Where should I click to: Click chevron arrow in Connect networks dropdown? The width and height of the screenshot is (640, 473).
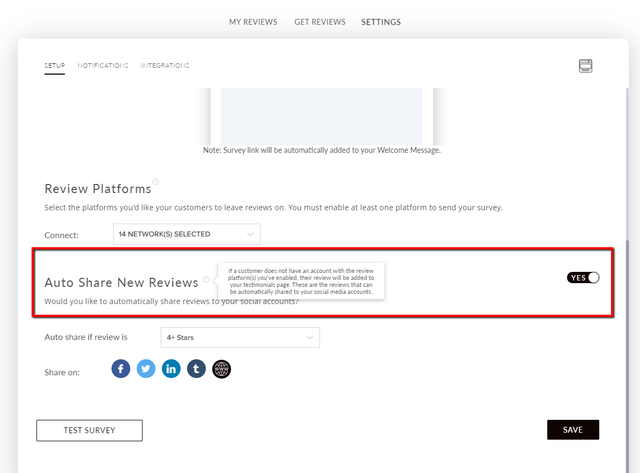point(250,234)
